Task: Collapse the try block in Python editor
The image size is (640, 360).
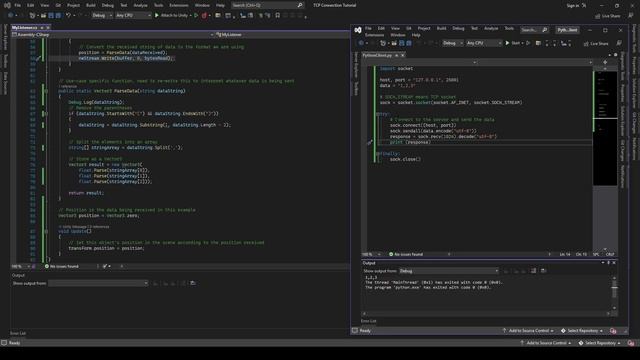Action: click(377, 114)
